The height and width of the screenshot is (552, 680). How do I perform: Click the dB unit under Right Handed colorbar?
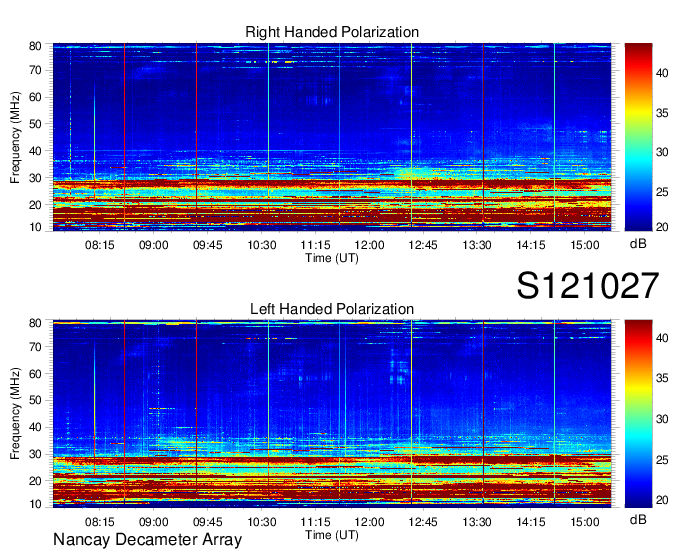[638, 244]
